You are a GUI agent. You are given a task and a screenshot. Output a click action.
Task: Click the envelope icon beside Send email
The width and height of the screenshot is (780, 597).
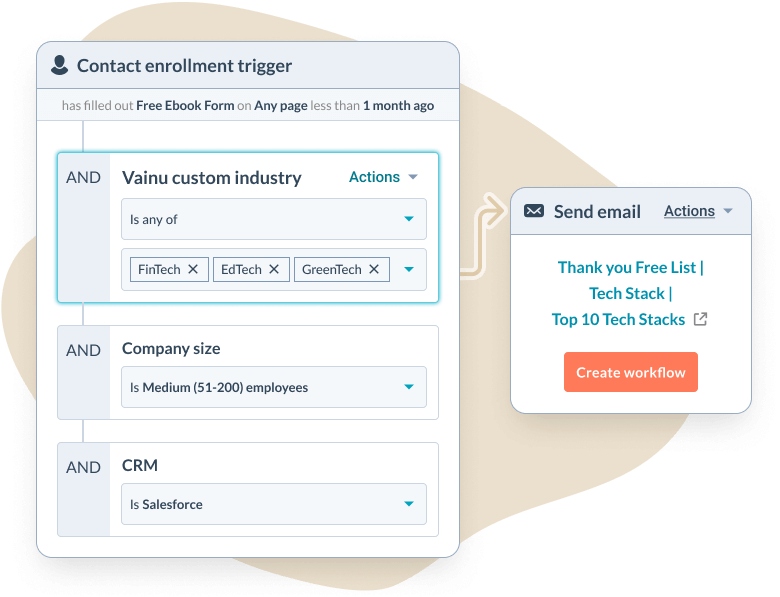coord(534,211)
